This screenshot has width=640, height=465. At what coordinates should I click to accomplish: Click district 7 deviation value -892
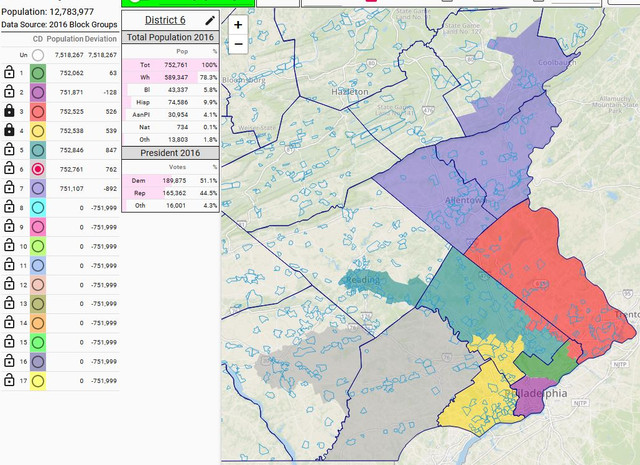click(109, 189)
